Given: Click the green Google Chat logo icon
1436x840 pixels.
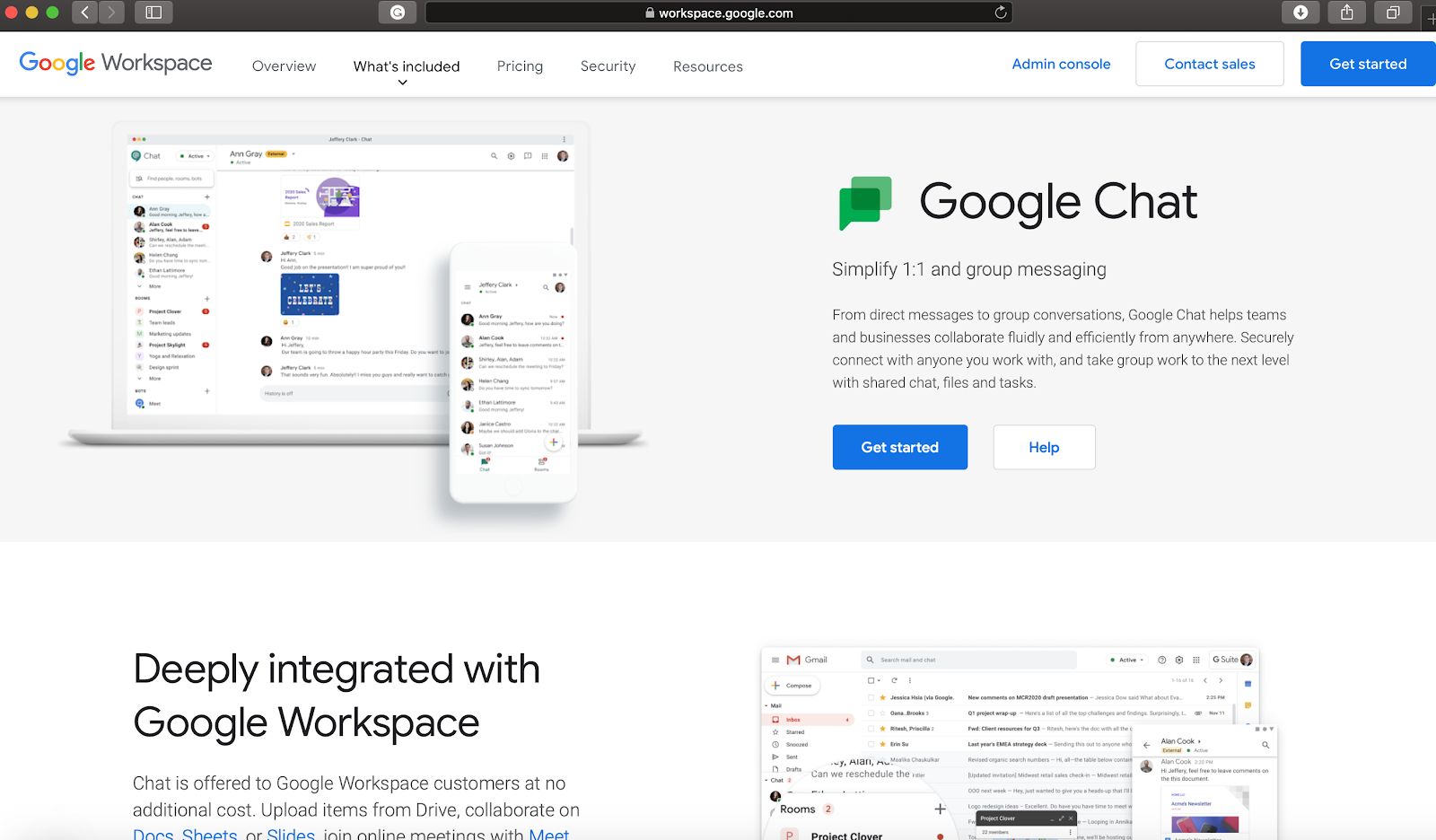Looking at the screenshot, I should pyautogui.click(x=865, y=203).
